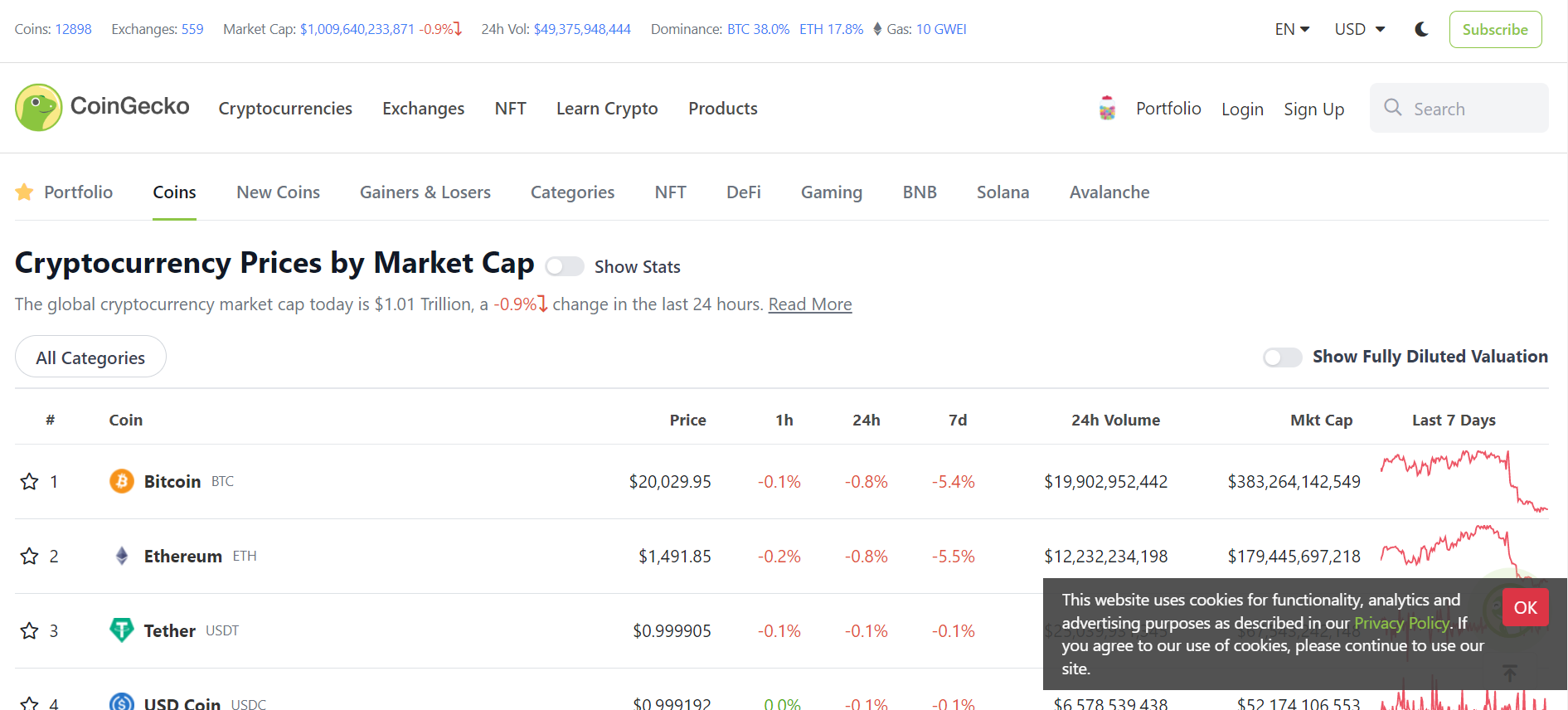Open the Tether coin page link
This screenshot has height=710, width=1568.
(170, 630)
